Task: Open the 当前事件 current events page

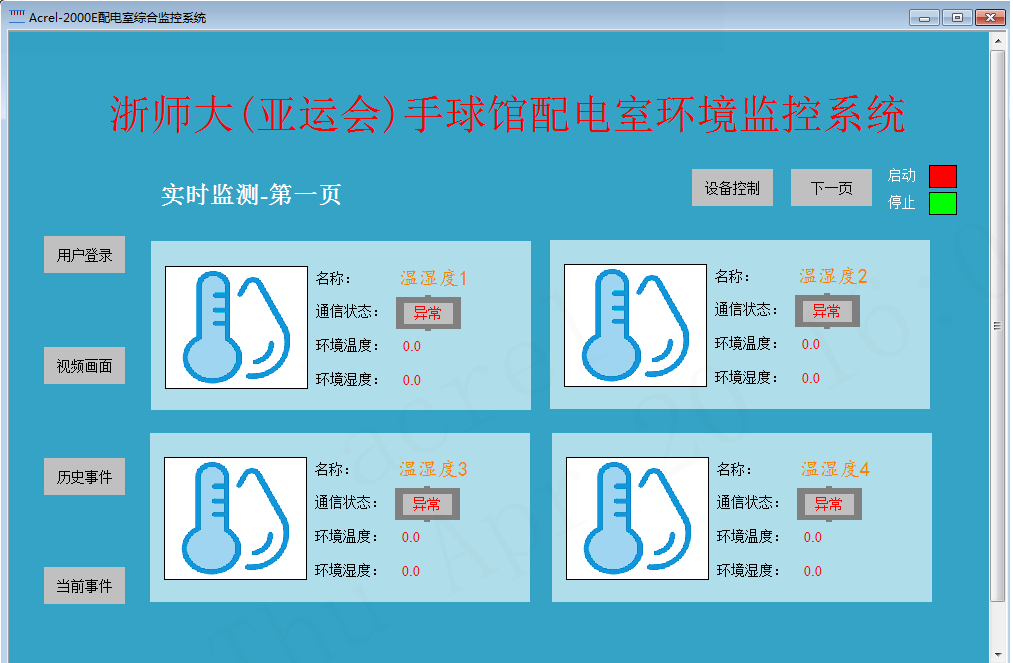Action: [85, 585]
